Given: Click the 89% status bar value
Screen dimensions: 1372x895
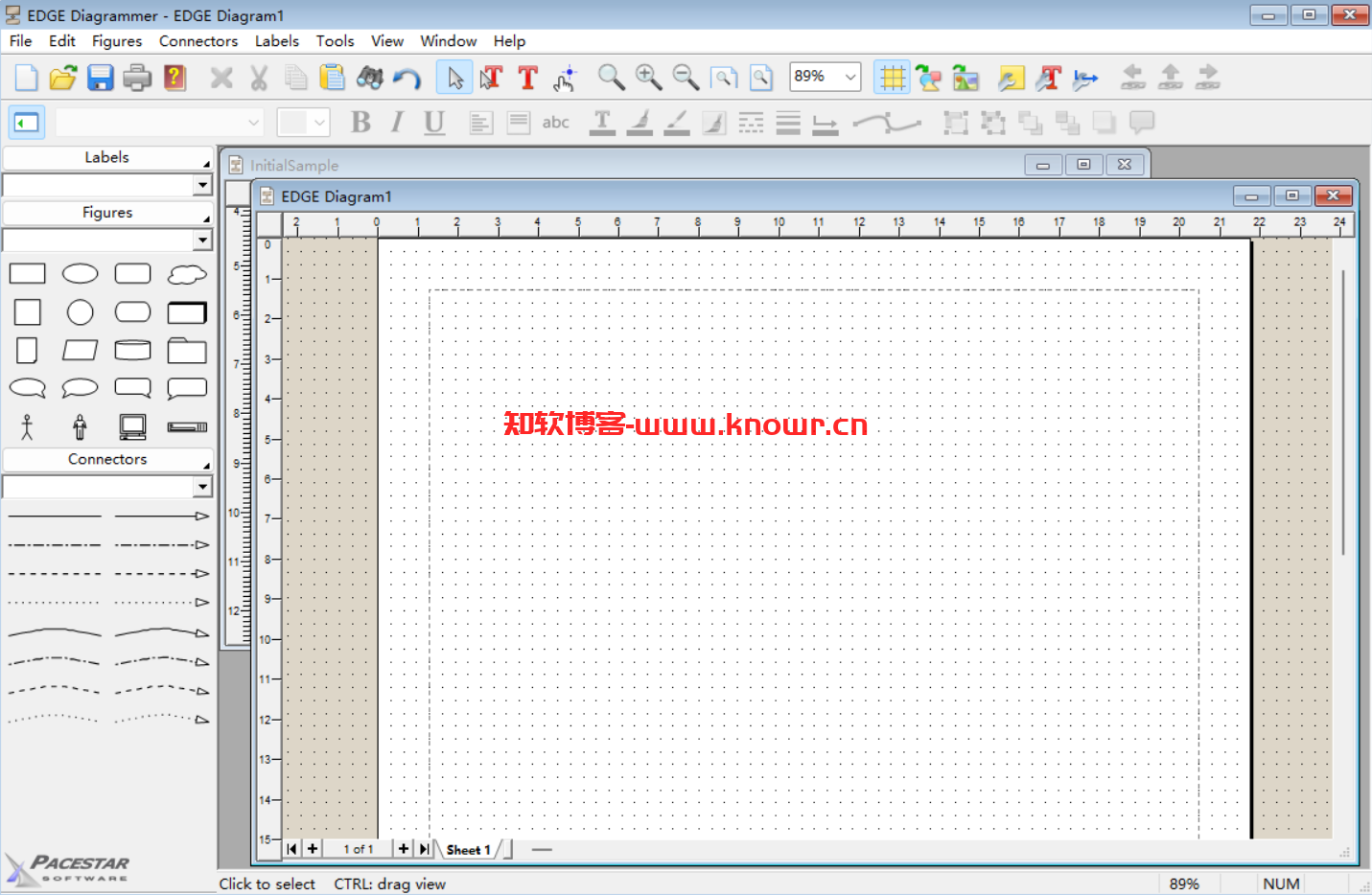Looking at the screenshot, I should point(1184,884).
